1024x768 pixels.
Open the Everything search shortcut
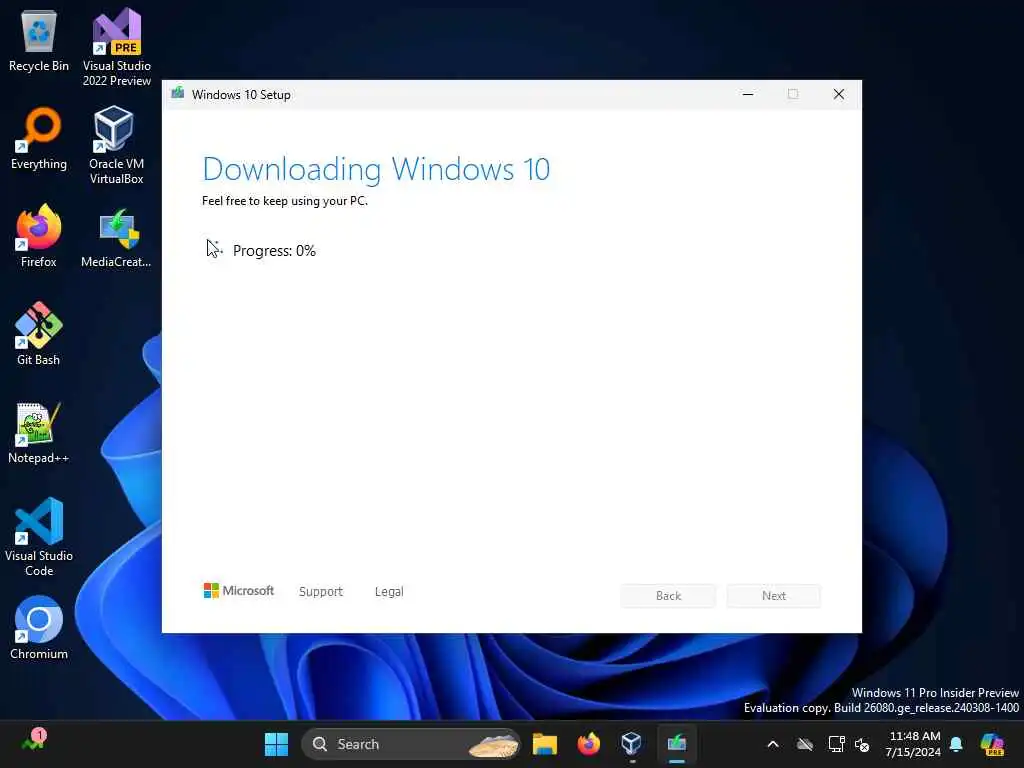[x=39, y=139]
